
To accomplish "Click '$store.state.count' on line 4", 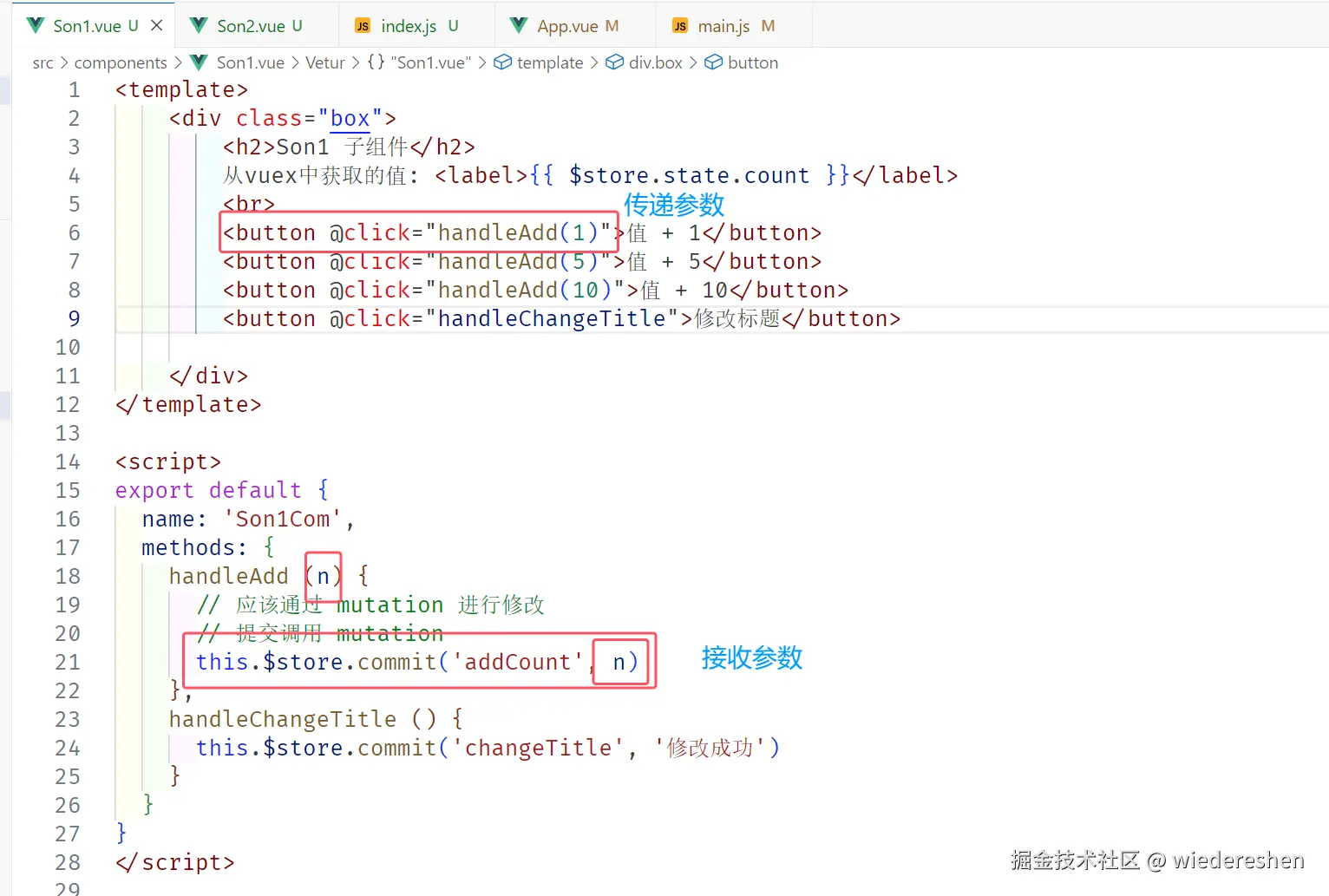I will click(x=689, y=176).
